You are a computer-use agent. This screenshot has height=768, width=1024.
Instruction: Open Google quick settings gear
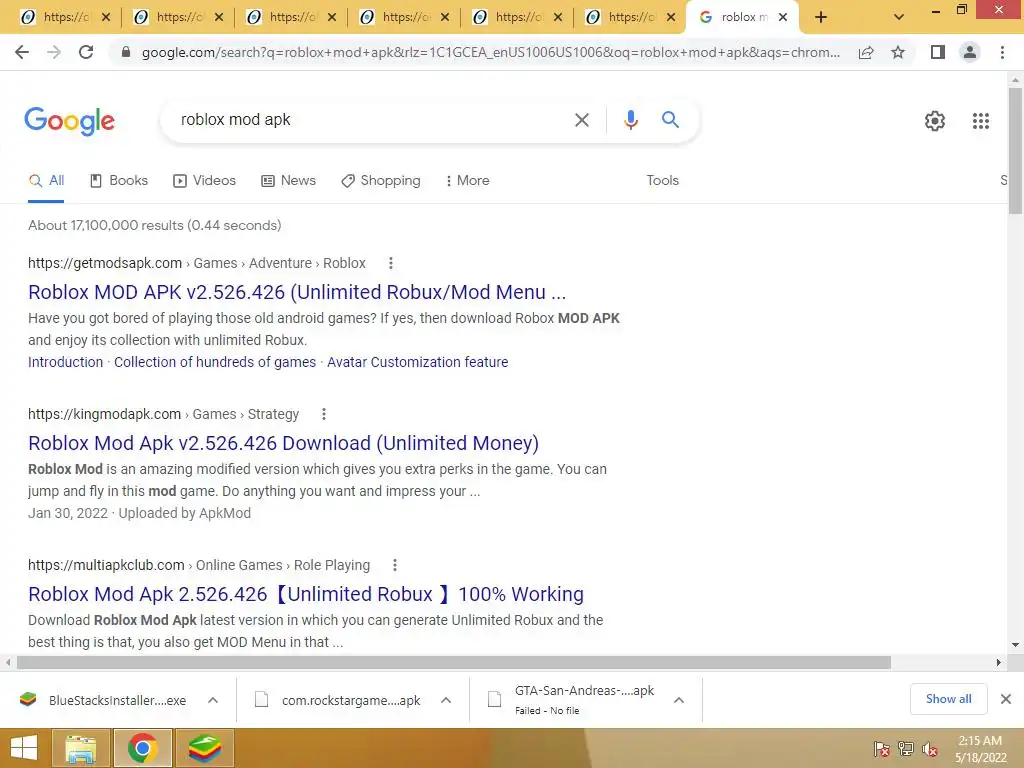pos(935,121)
